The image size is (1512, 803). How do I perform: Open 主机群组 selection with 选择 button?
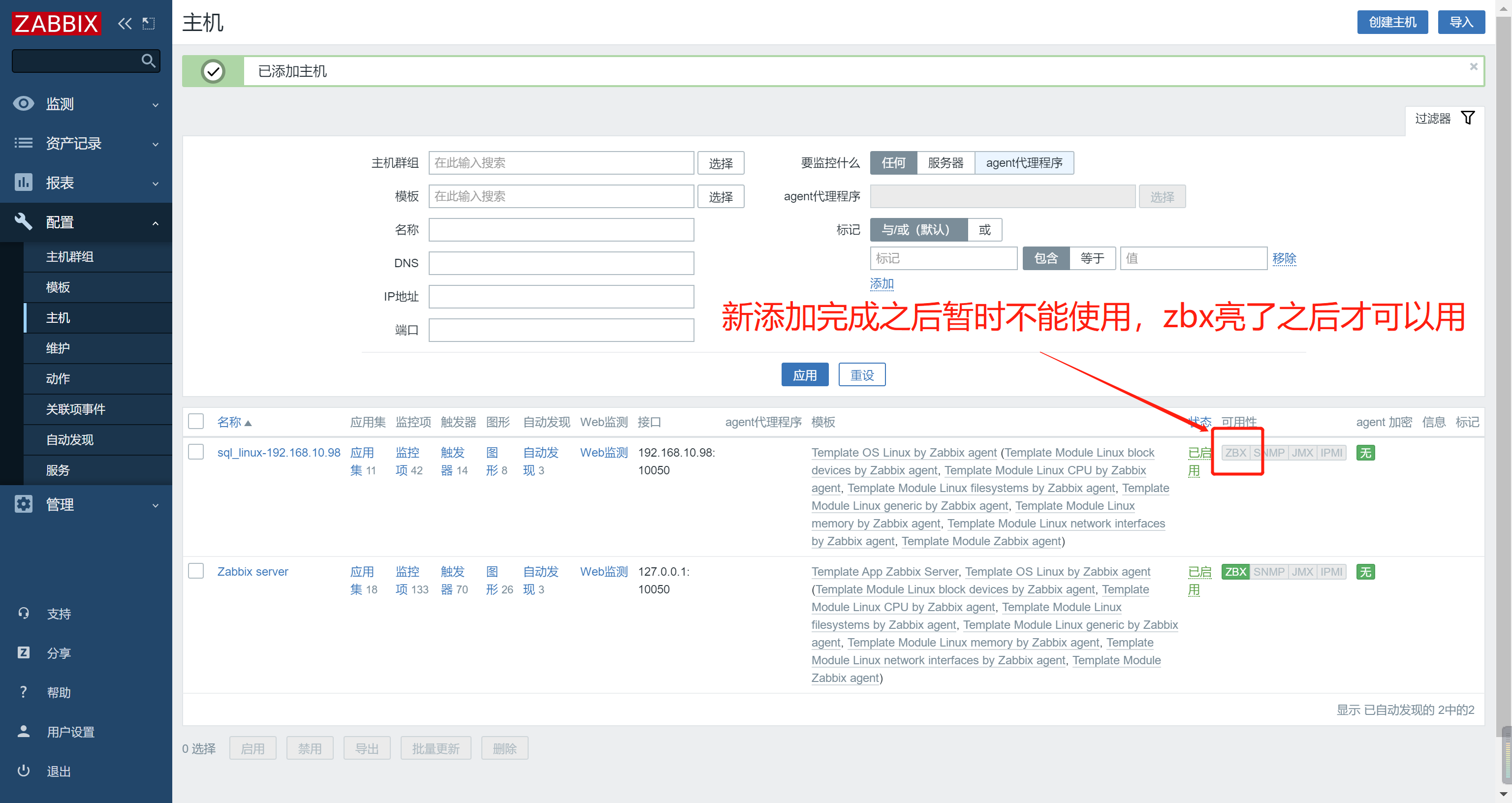click(721, 163)
